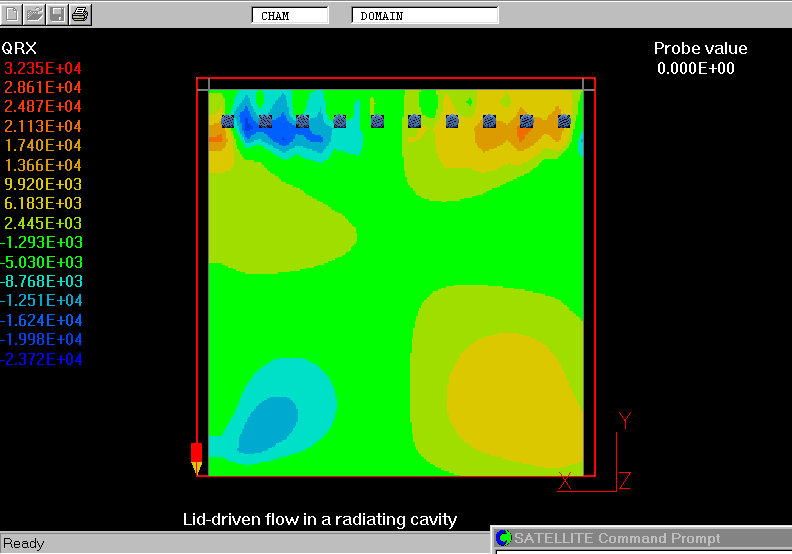Click the Y axis label
The width and height of the screenshot is (792, 554).
(x=625, y=420)
